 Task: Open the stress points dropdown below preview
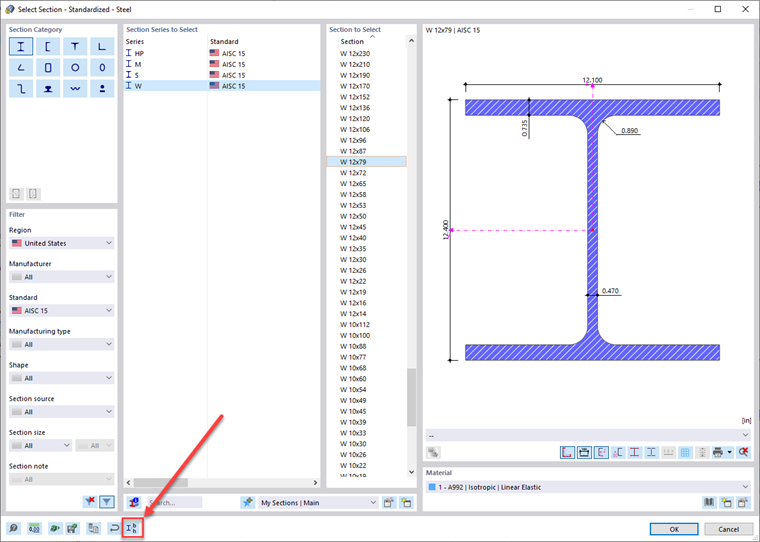[x=588, y=435]
